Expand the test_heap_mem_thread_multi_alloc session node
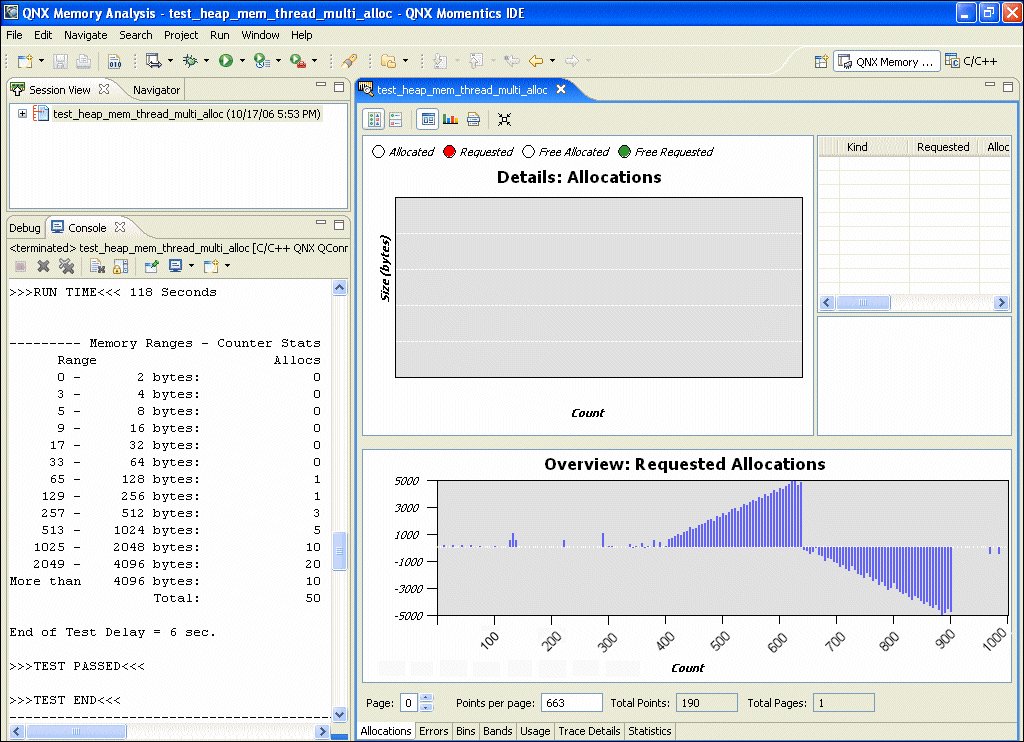This screenshot has height=742, width=1024. click(23, 114)
